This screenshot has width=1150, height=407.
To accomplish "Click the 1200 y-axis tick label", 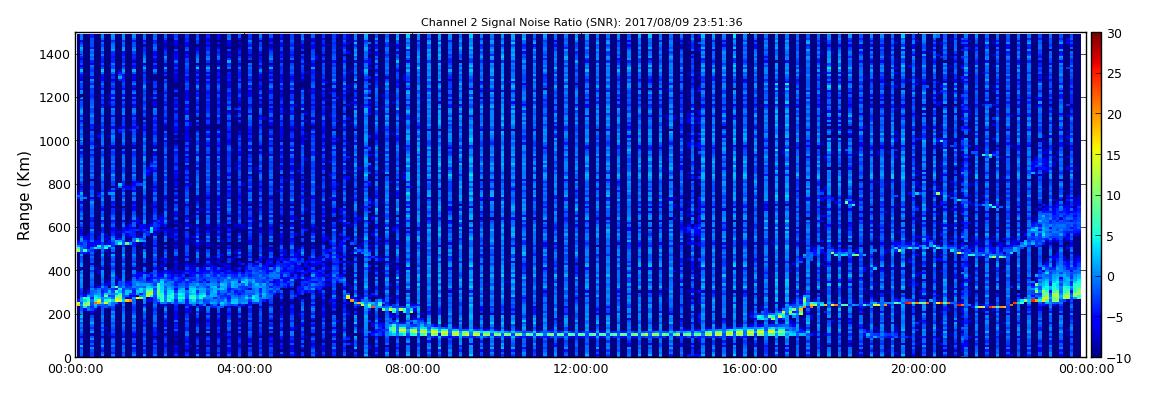I will tap(54, 98).
